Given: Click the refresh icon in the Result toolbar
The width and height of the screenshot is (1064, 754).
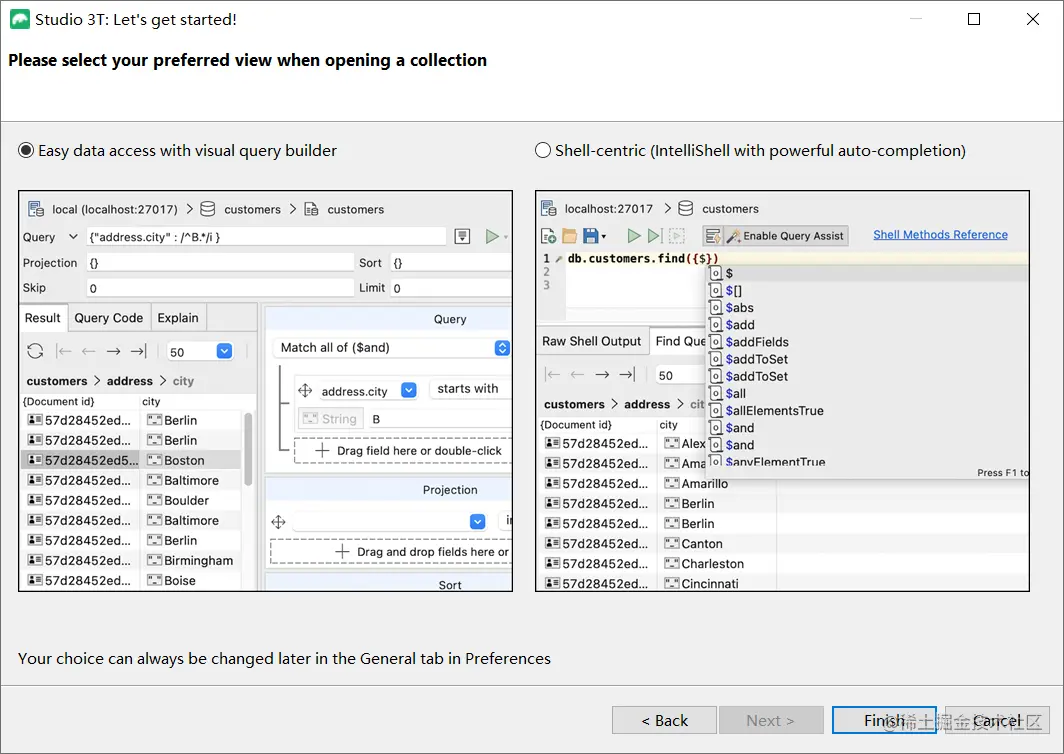Looking at the screenshot, I should tap(35, 351).
